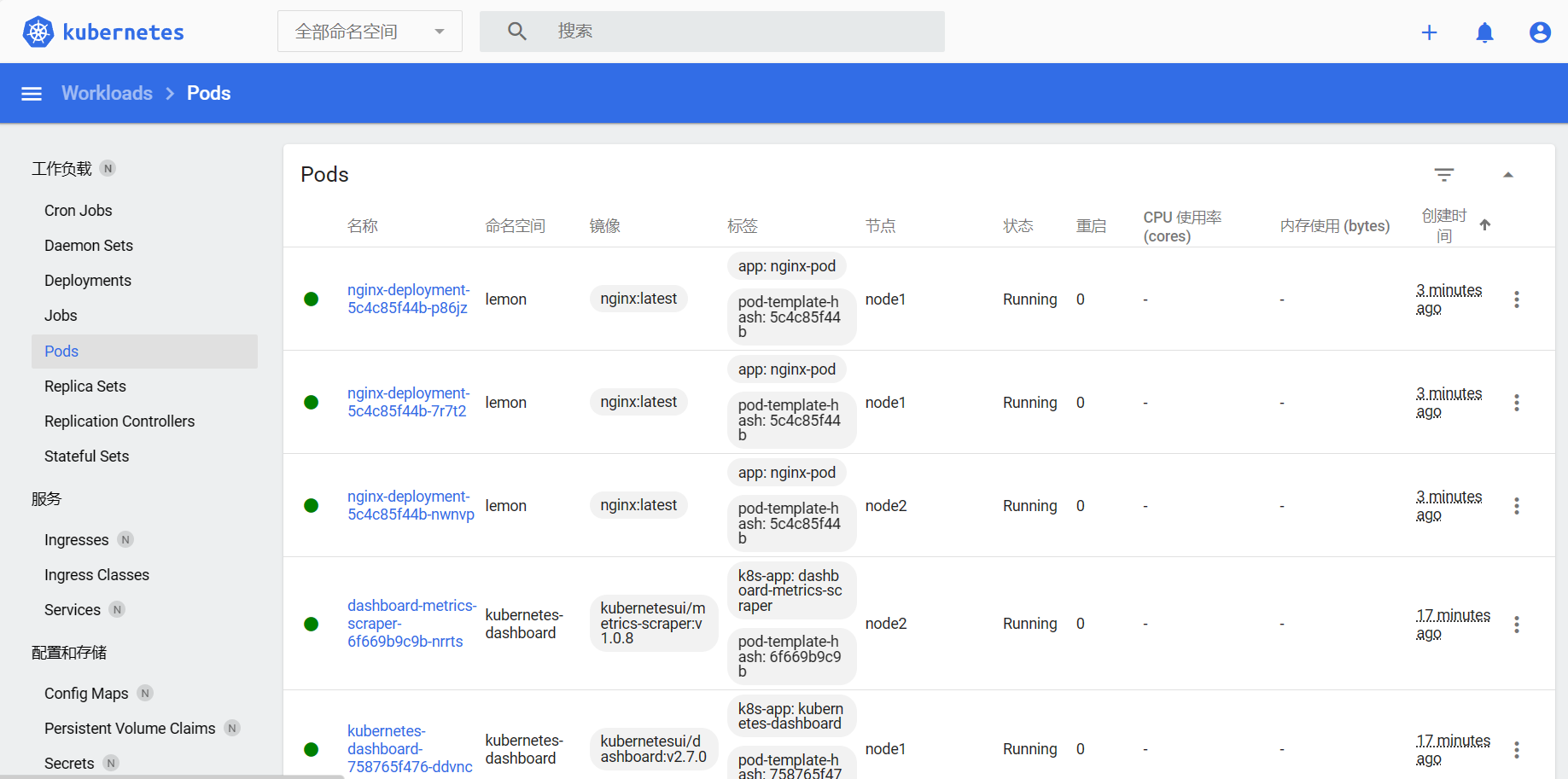Image resolution: width=1568 pixels, height=779 pixels.
Task: Collapse the Pods card
Action: point(1507,175)
